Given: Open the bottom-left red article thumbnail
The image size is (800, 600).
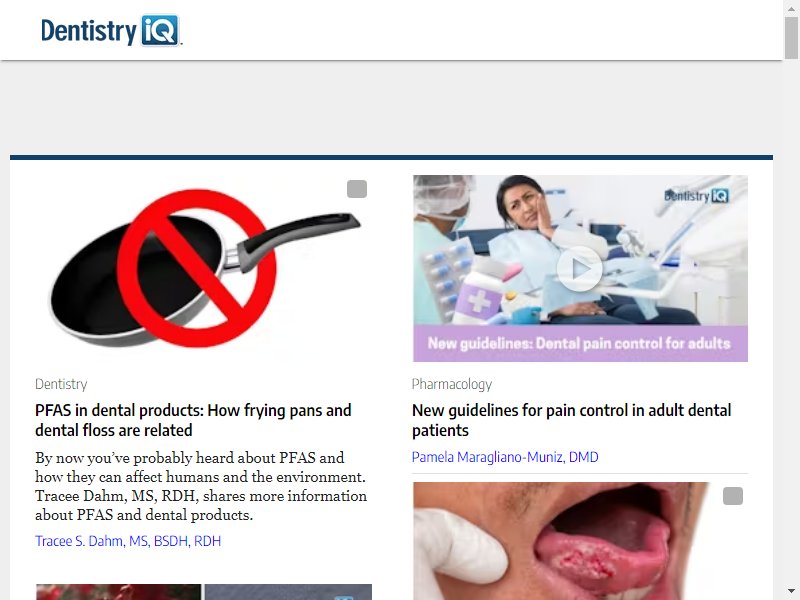Looking at the screenshot, I should (x=118, y=592).
